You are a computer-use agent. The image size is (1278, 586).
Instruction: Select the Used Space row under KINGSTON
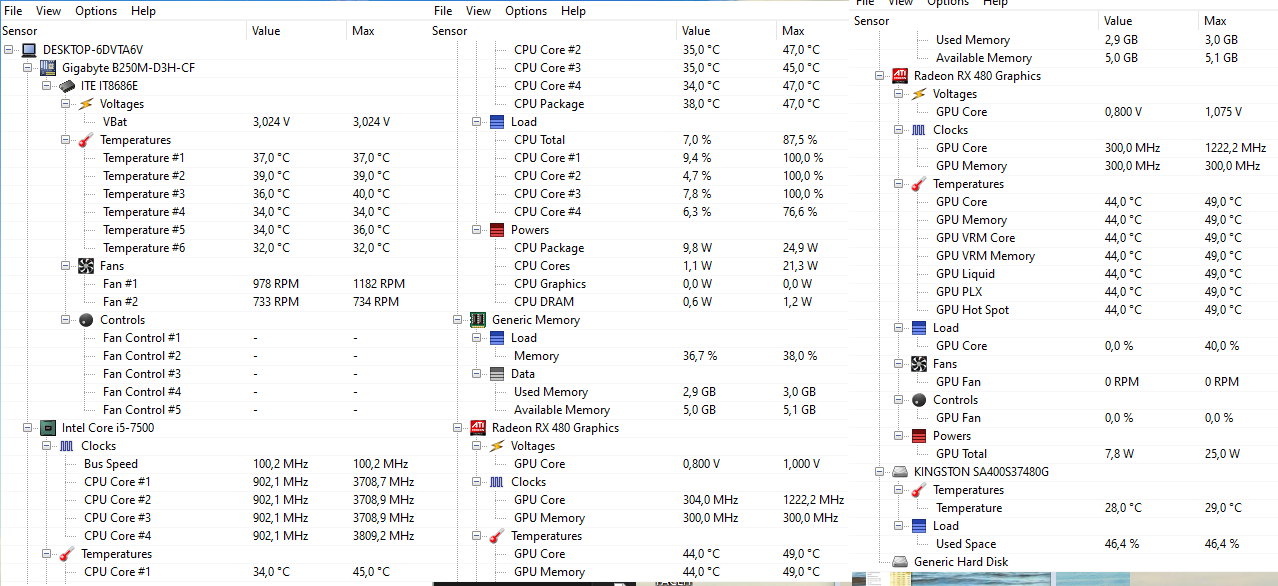[x=965, y=544]
